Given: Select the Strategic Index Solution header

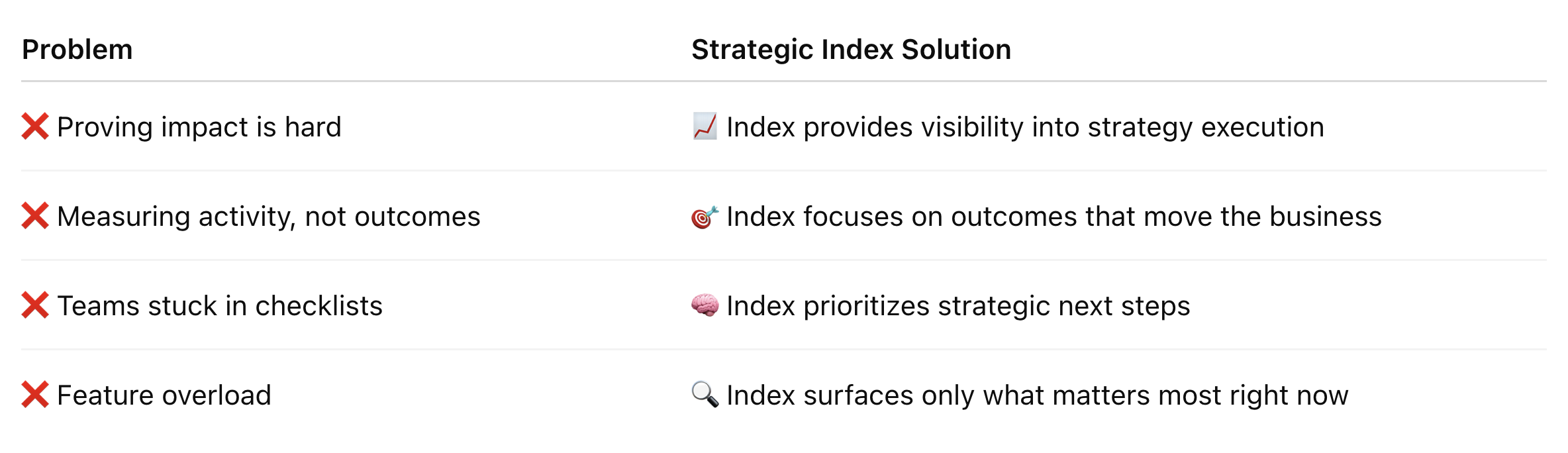Looking at the screenshot, I should coord(852,50).
